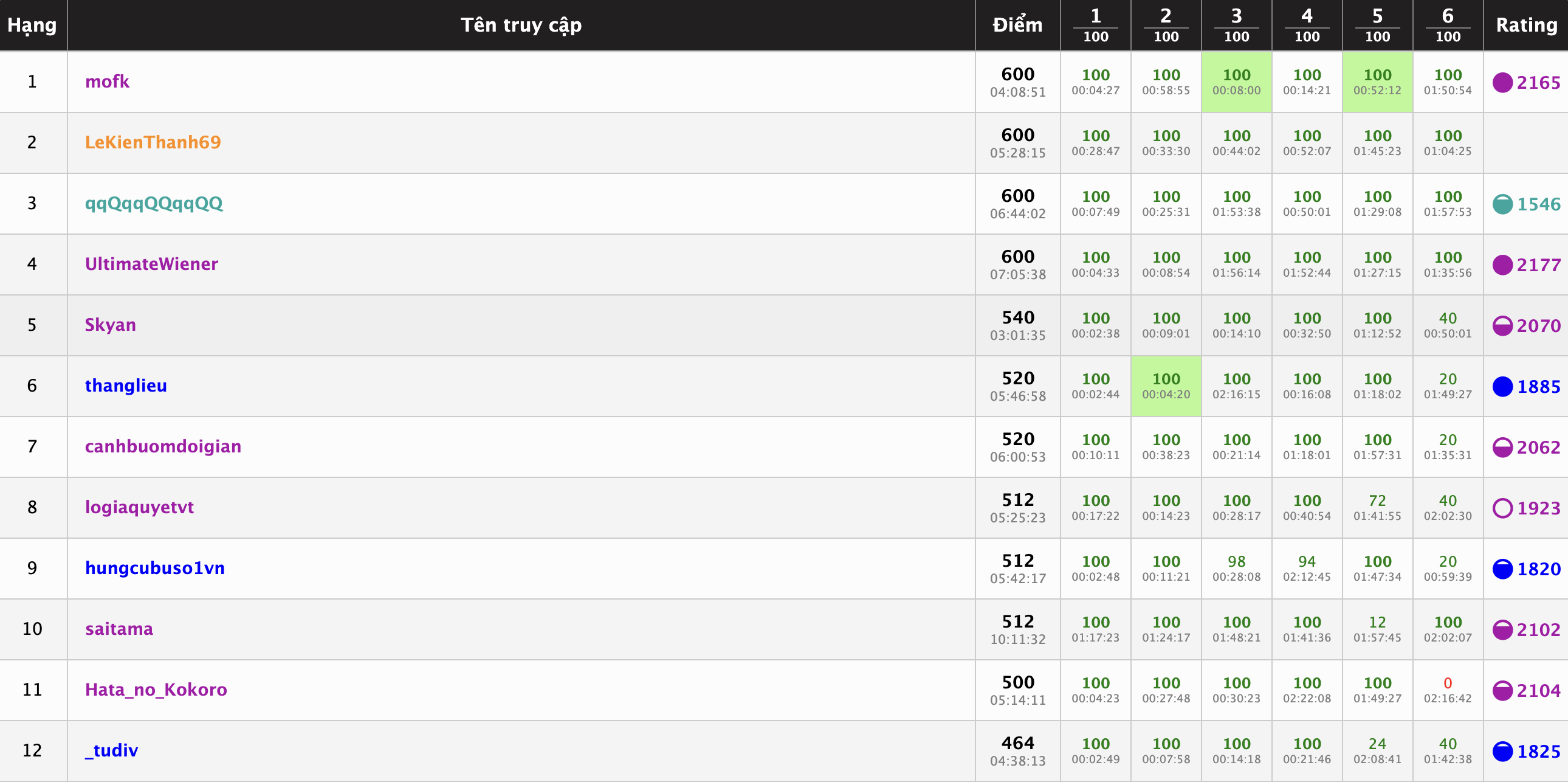Click thanglieu's blue rating circle icon
Image resolution: width=1568 pixels, height=782 pixels.
tap(1502, 387)
